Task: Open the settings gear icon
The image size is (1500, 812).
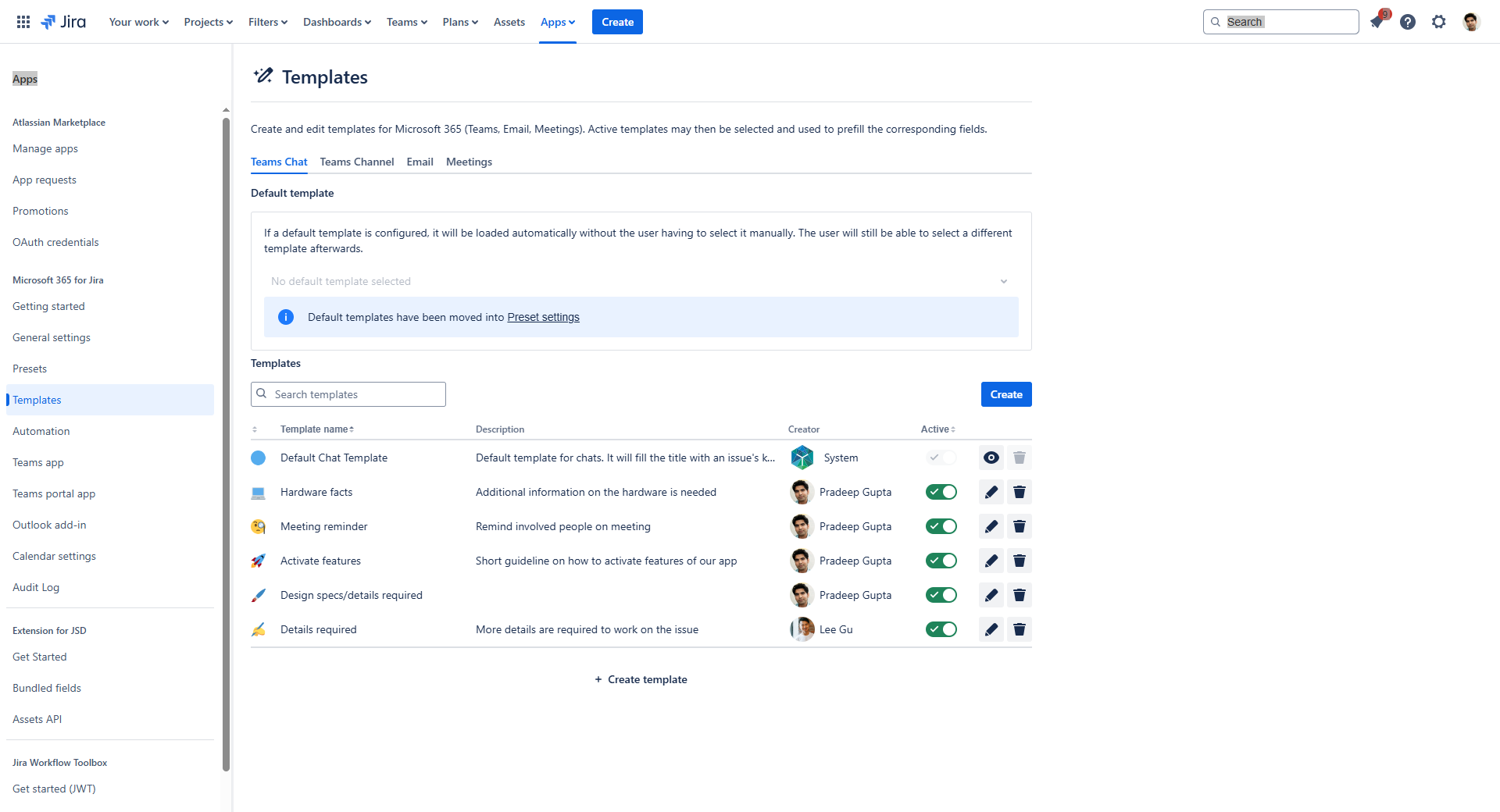Action: click(x=1439, y=22)
